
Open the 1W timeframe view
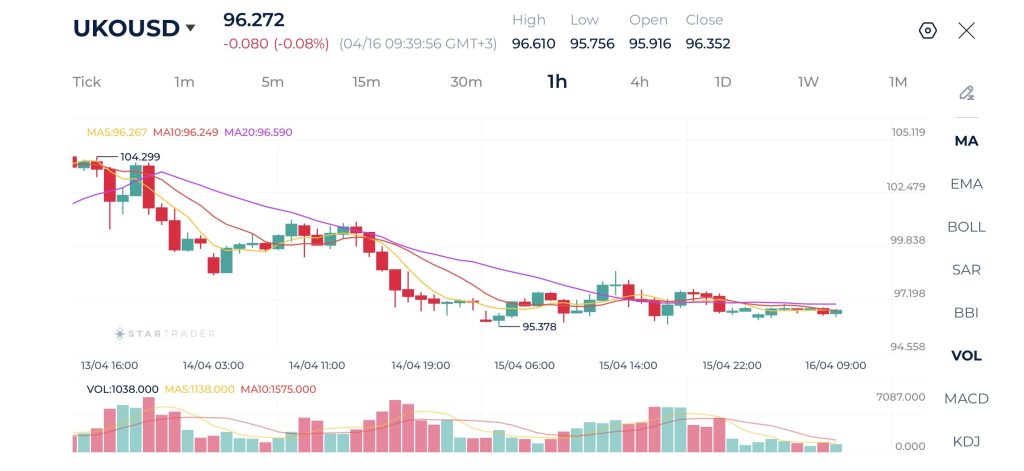808,82
